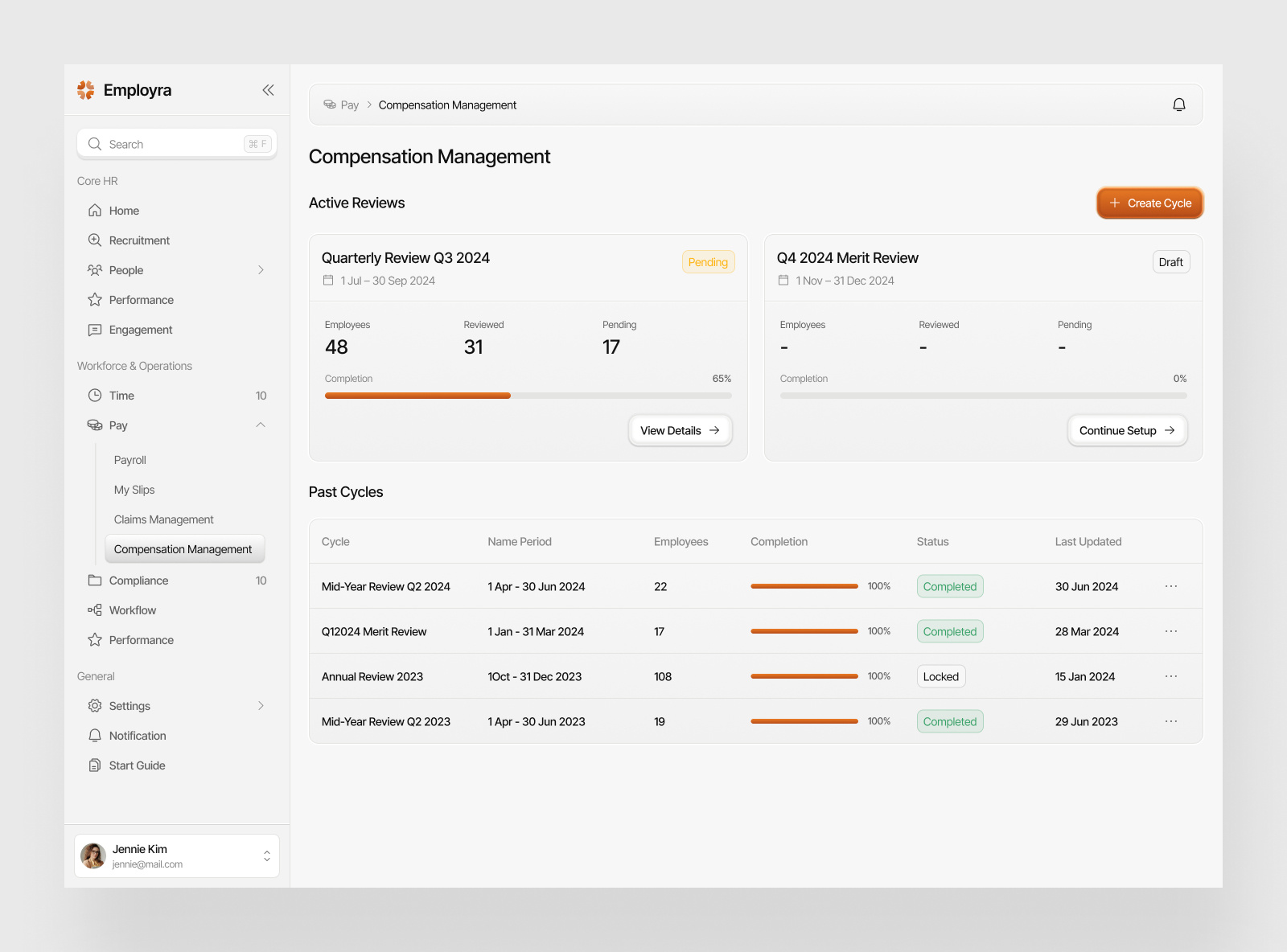Click the Compliance folder icon
The width and height of the screenshot is (1287, 952).
(95, 581)
